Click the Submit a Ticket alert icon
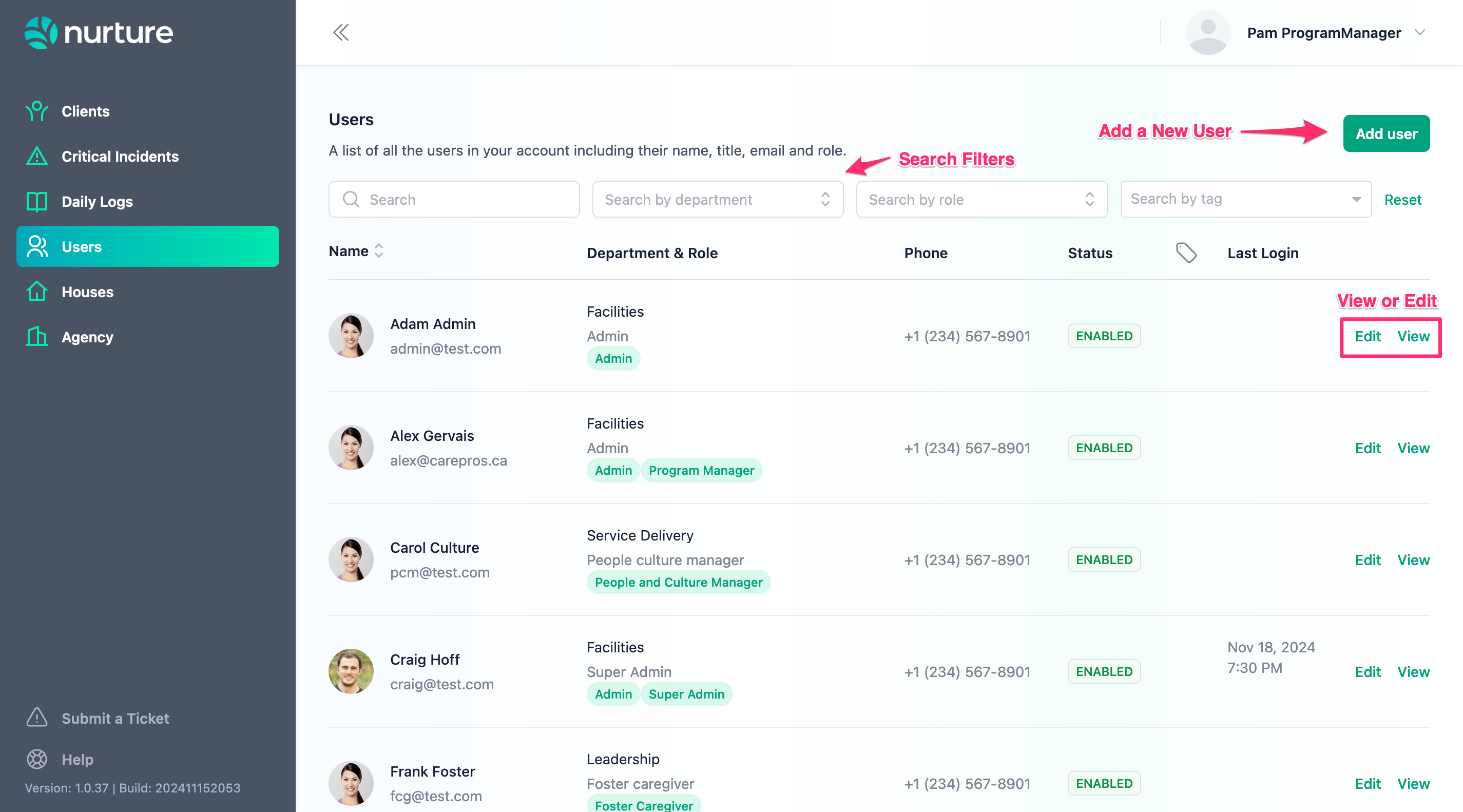Image resolution: width=1463 pixels, height=812 pixels. click(x=37, y=718)
